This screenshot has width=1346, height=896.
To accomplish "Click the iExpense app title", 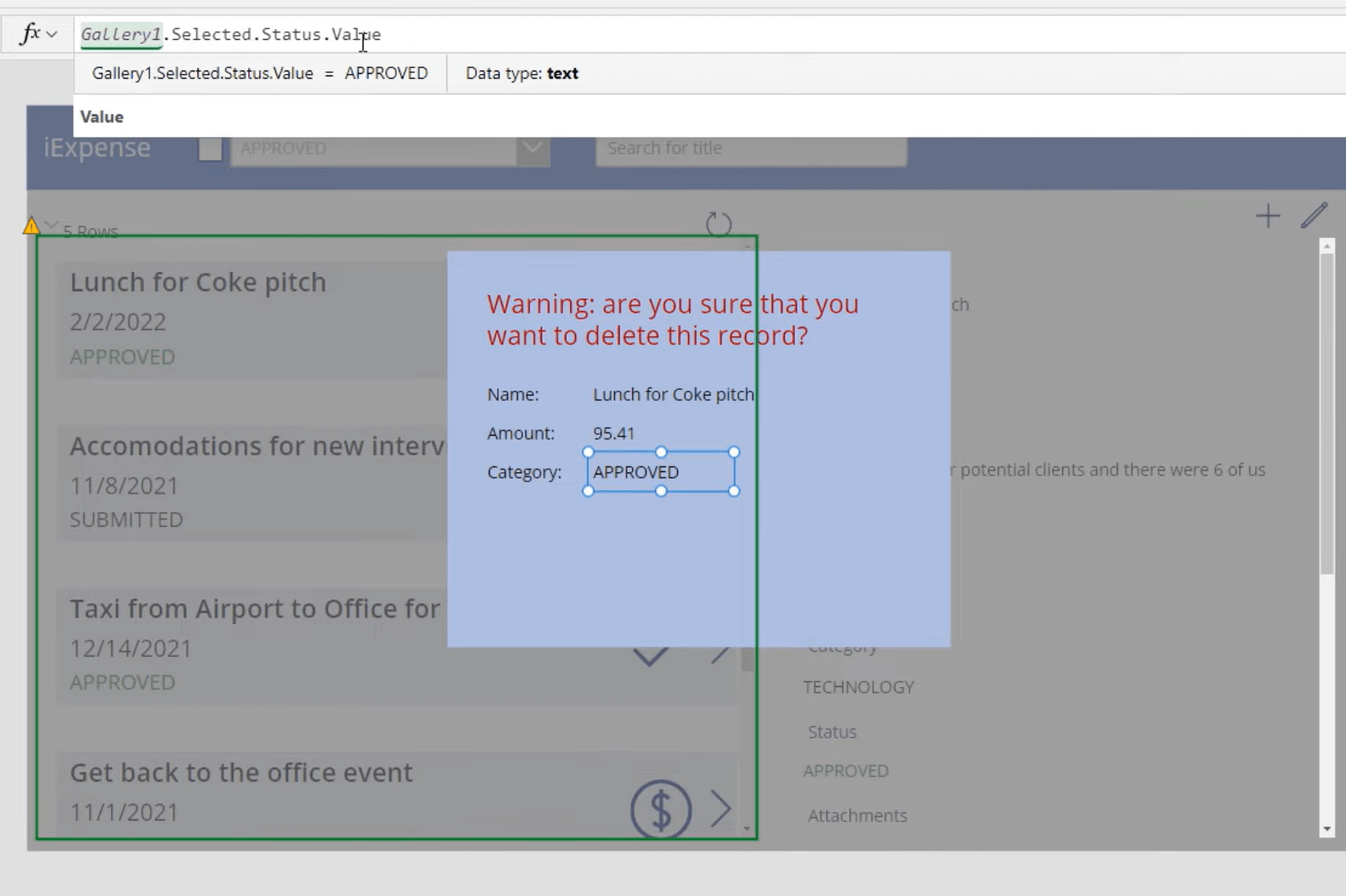I will tap(97, 148).
